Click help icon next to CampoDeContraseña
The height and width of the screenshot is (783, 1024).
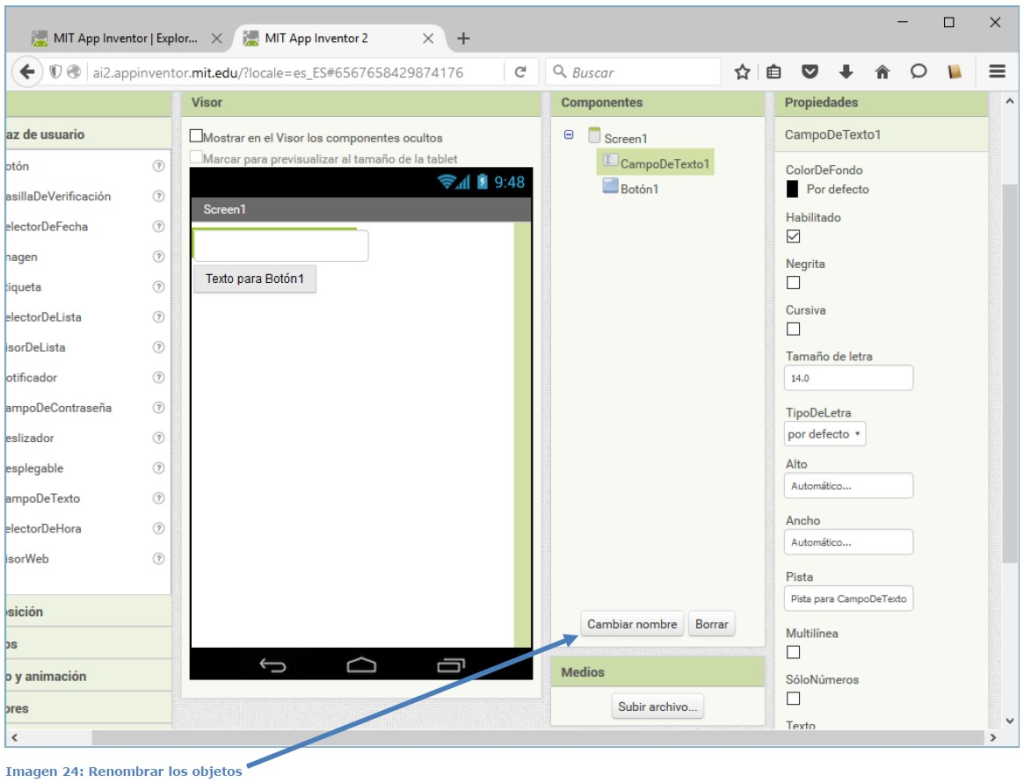[x=158, y=408]
